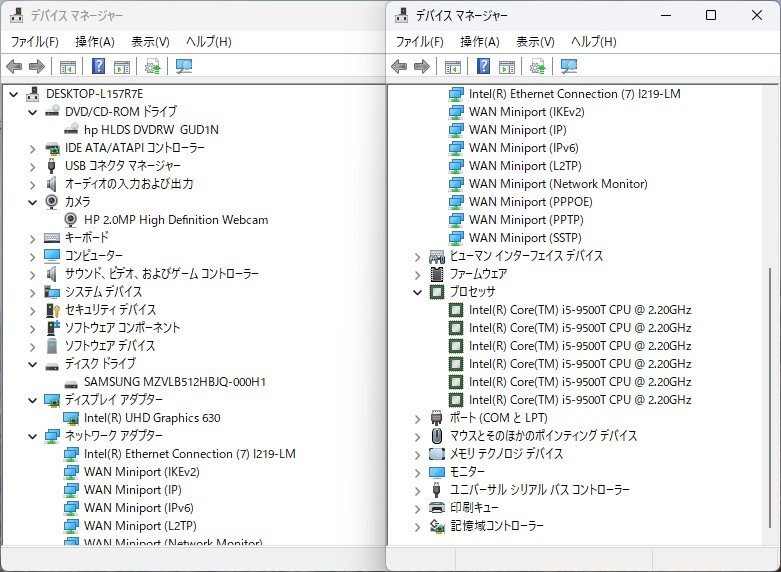
Task: Select メモリ テクノロジ デバイス in right window
Action: pos(506,453)
